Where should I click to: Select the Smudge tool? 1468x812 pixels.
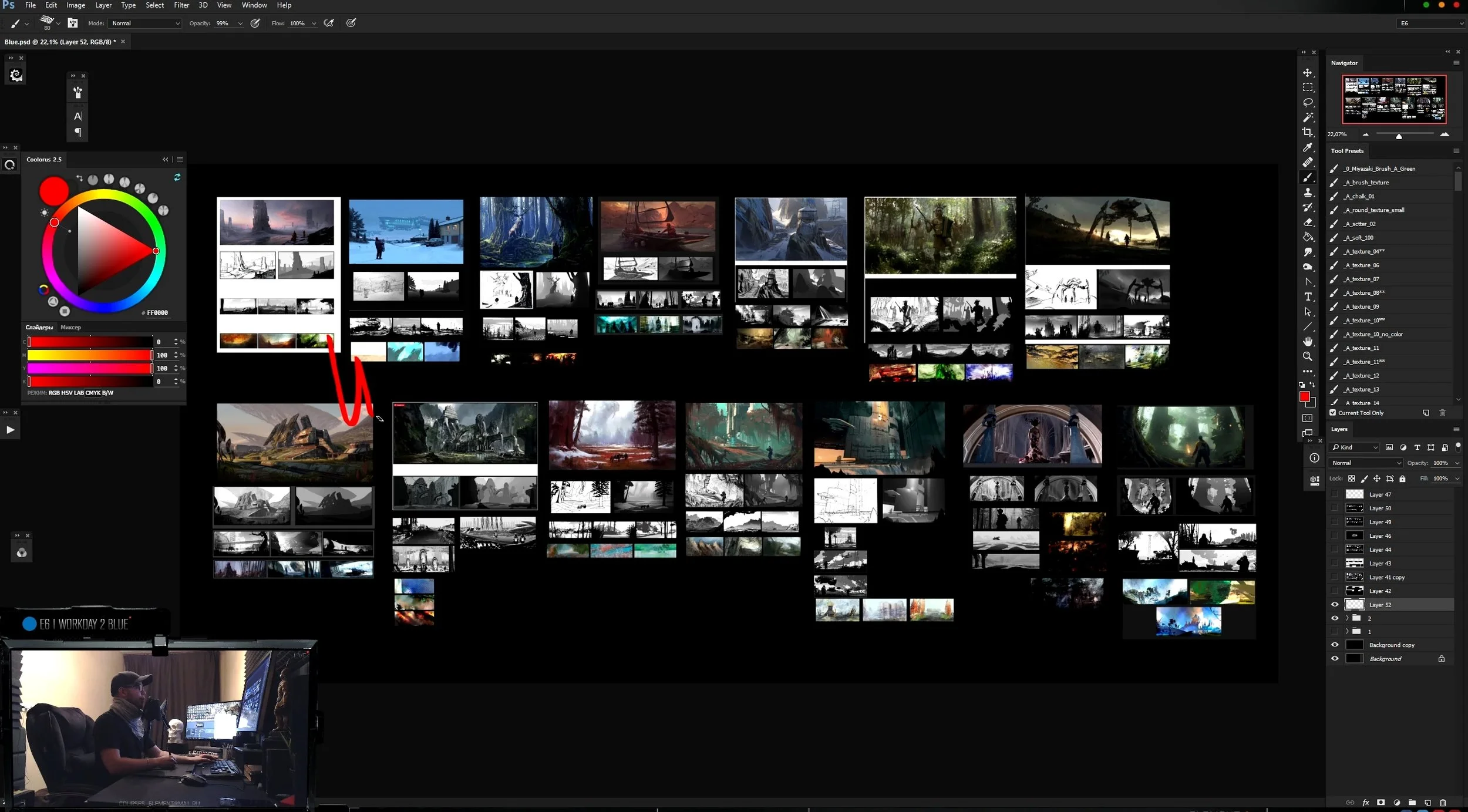pyautogui.click(x=1308, y=252)
